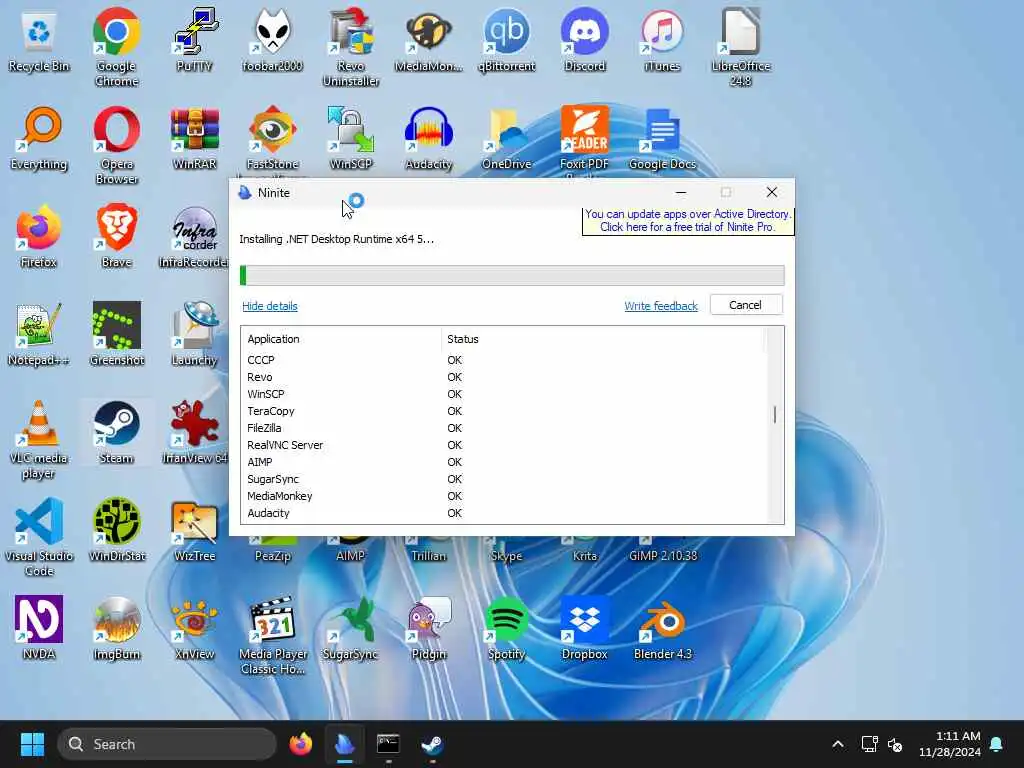Click the Application column header
This screenshot has height=768, width=1024.
(x=341, y=339)
